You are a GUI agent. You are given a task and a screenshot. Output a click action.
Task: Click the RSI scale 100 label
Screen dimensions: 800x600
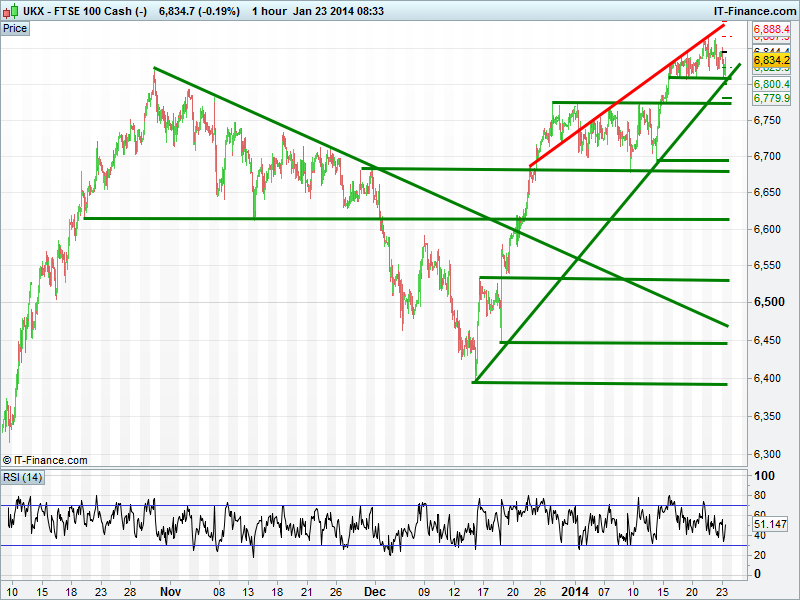tap(764, 476)
